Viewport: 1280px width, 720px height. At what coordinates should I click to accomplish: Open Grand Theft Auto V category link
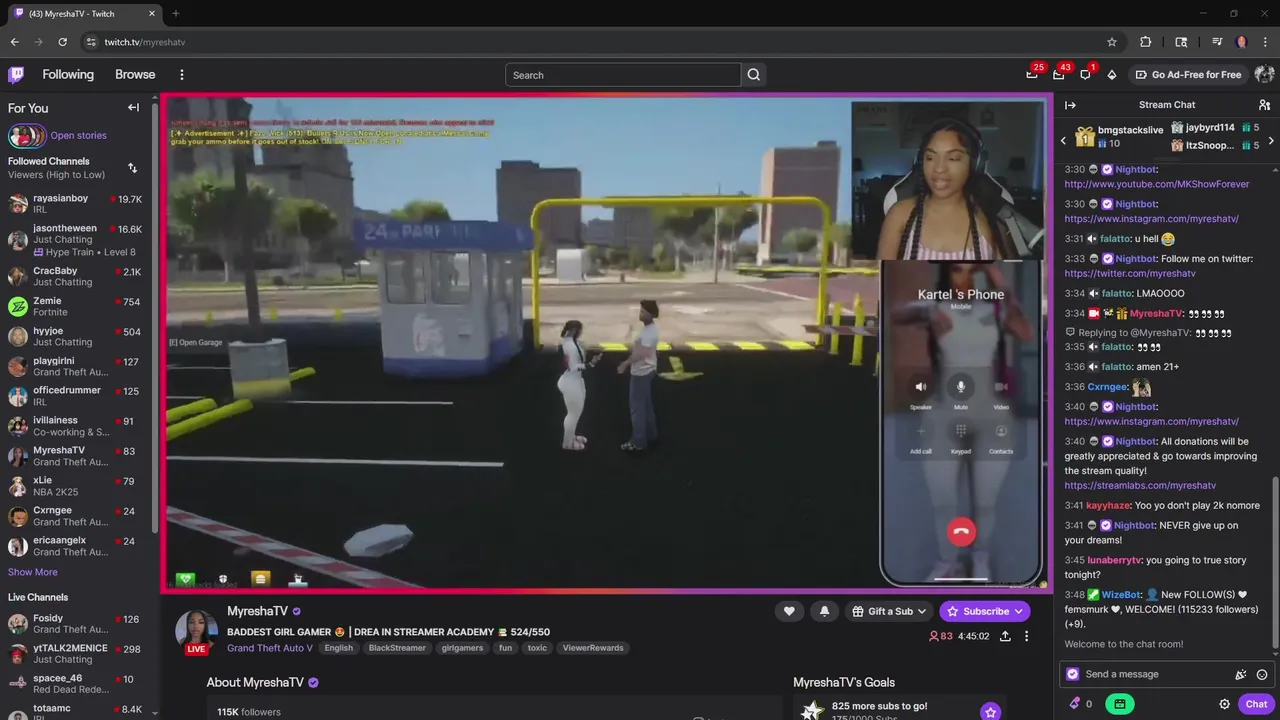[270, 648]
